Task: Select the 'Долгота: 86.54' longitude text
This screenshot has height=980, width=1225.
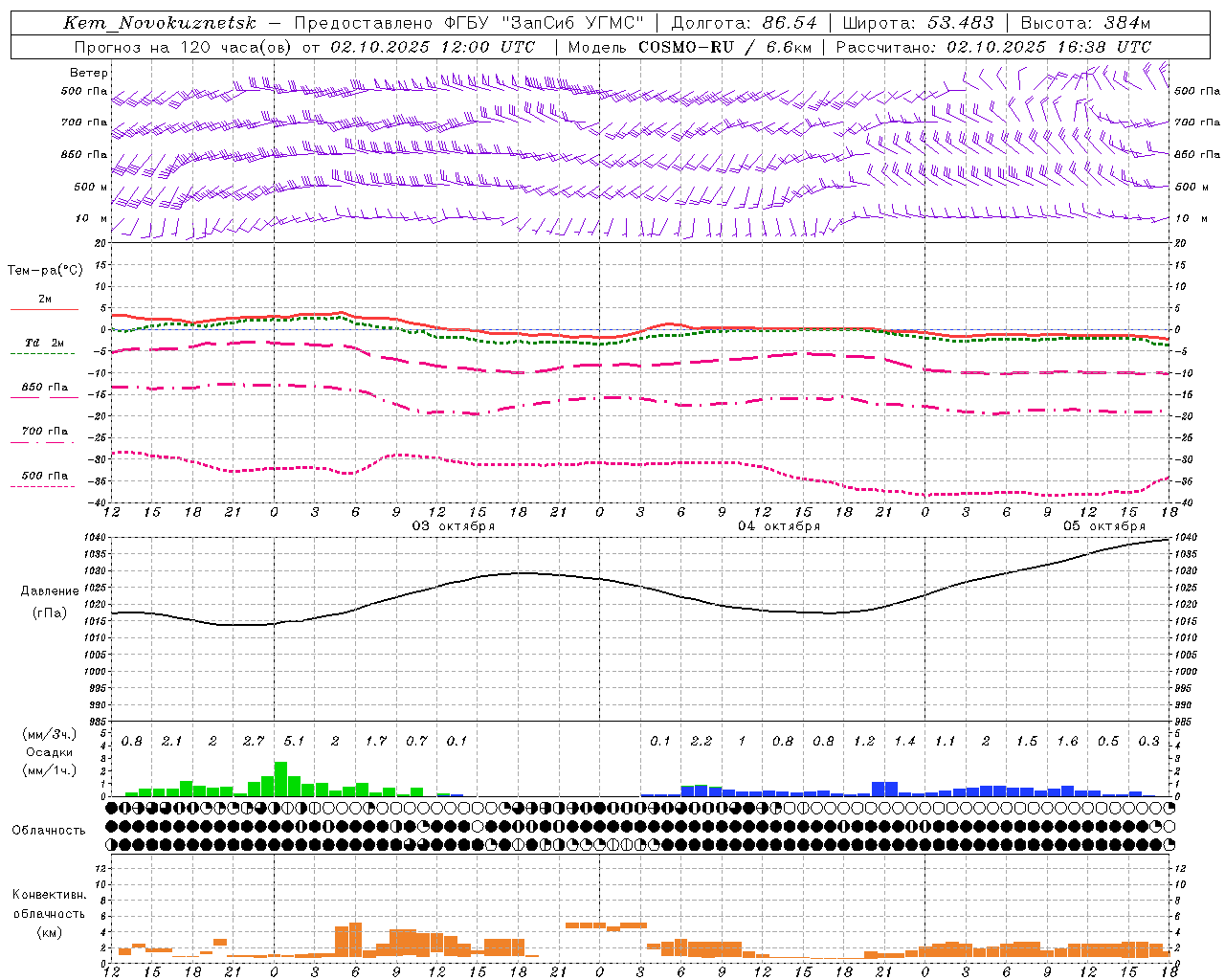Action: (x=745, y=23)
